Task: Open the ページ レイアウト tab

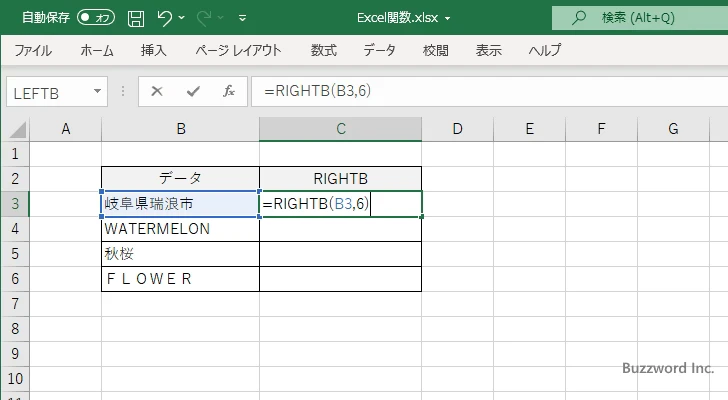Action: coord(238,50)
